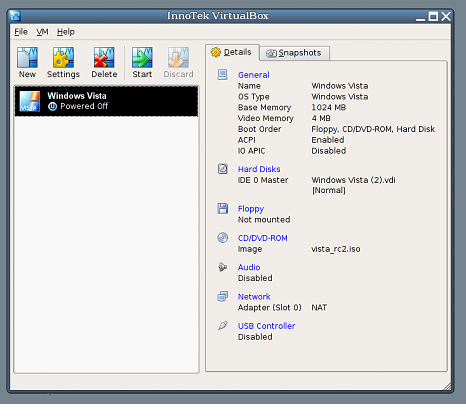The image size is (466, 416).
Task: Open the Help menu
Action: [66, 32]
